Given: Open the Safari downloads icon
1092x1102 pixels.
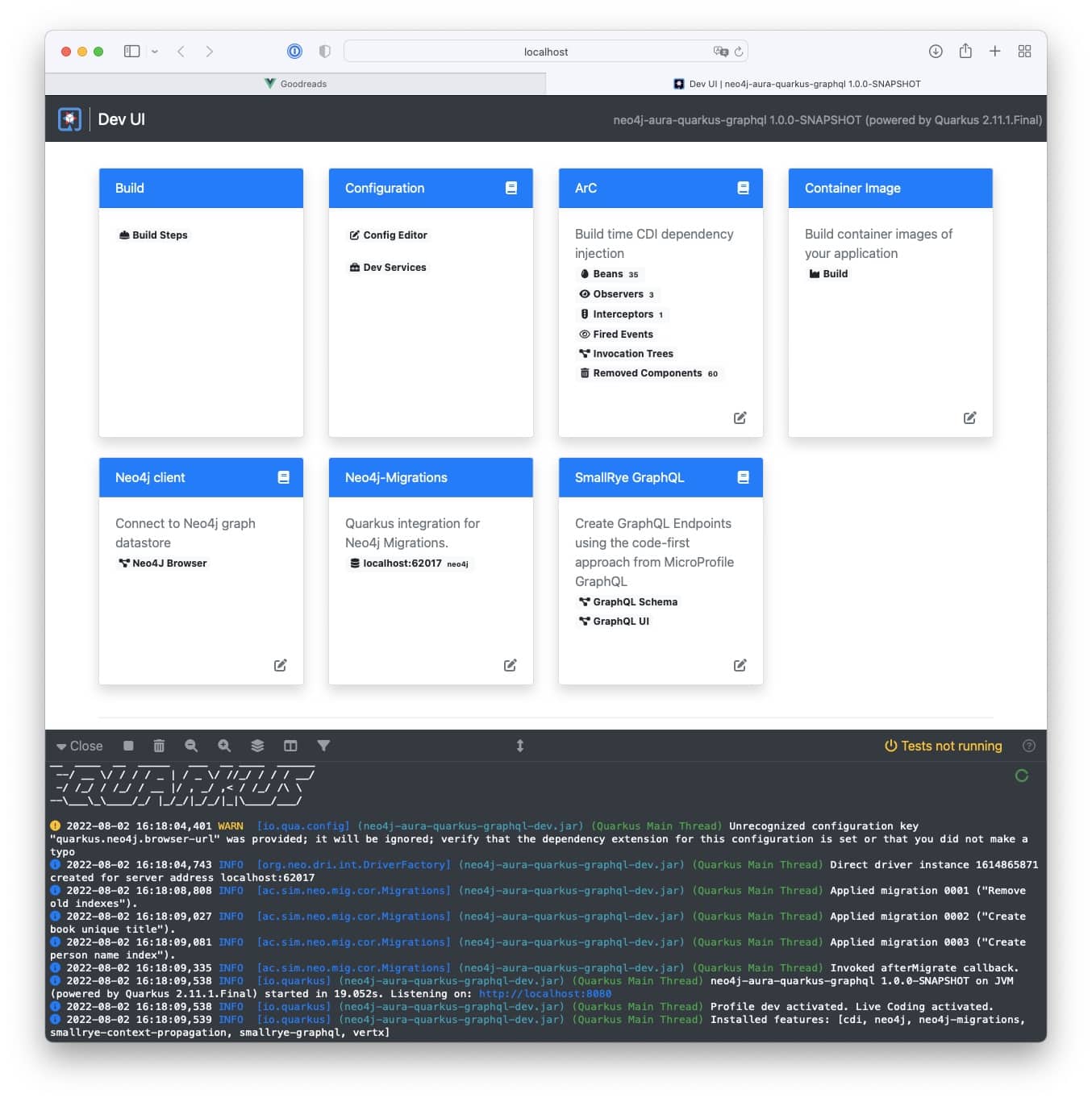Looking at the screenshot, I should [936, 51].
